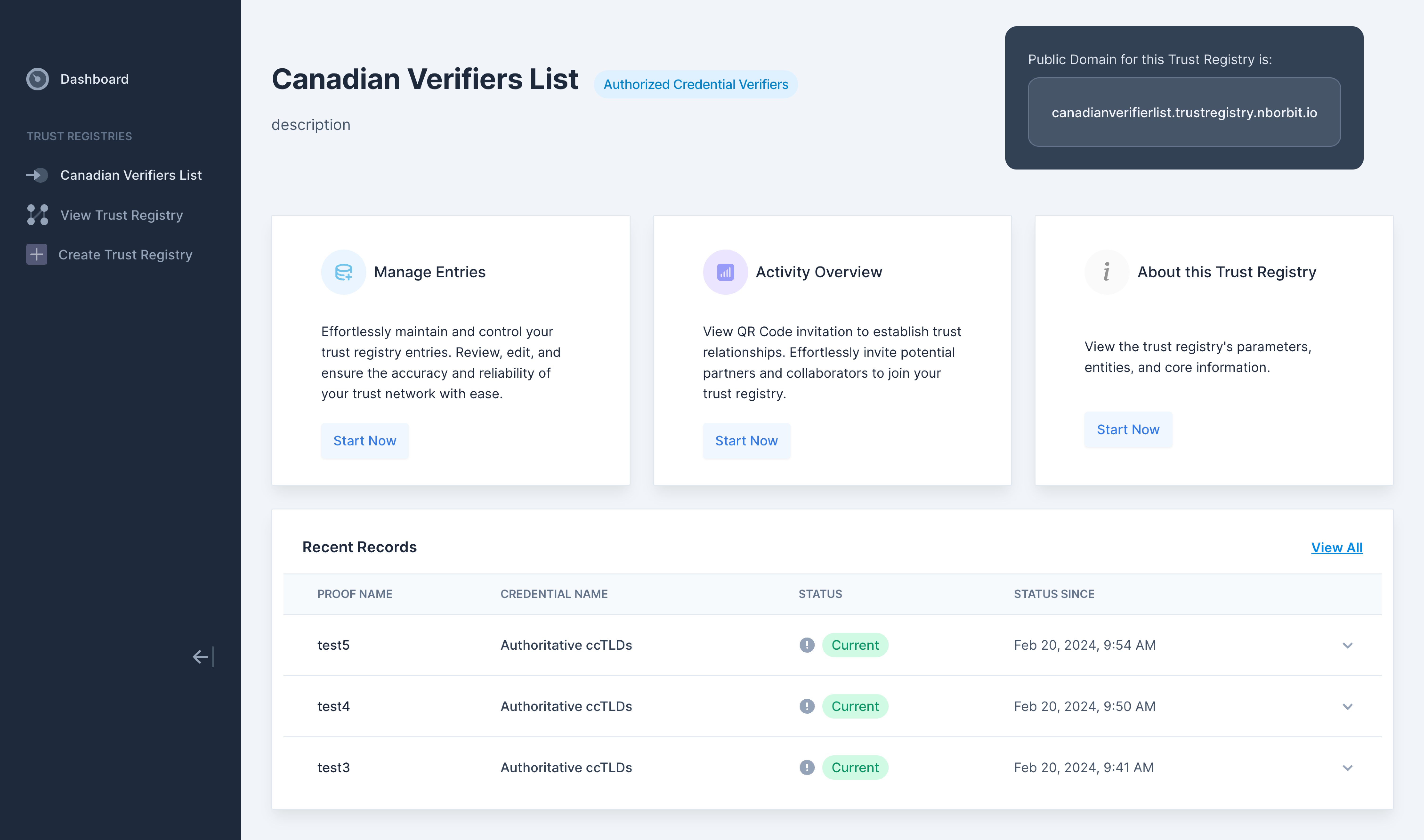Click the Activity Overview chart icon

(x=725, y=272)
